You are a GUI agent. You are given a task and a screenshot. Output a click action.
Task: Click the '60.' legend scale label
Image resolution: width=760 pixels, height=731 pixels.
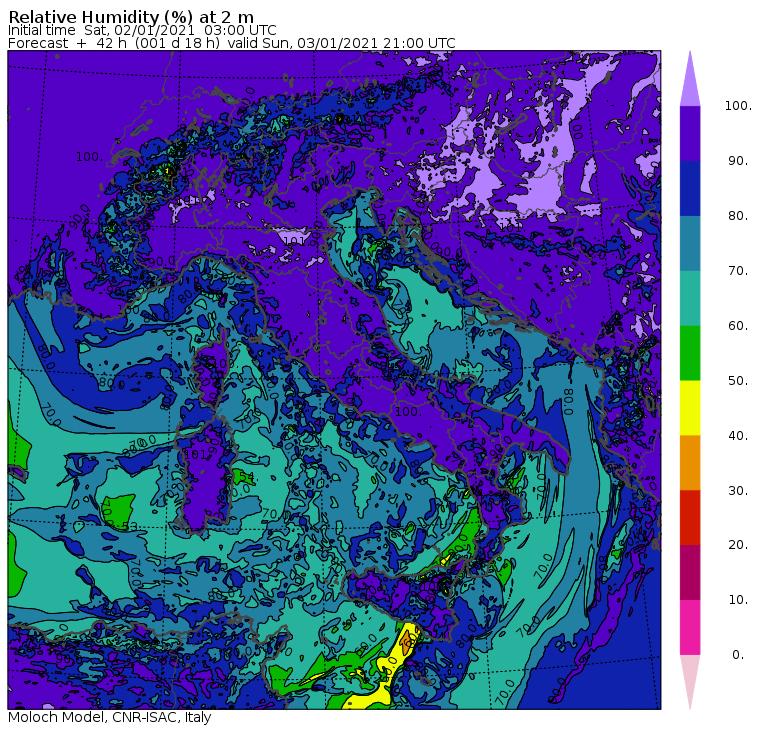[738, 326]
